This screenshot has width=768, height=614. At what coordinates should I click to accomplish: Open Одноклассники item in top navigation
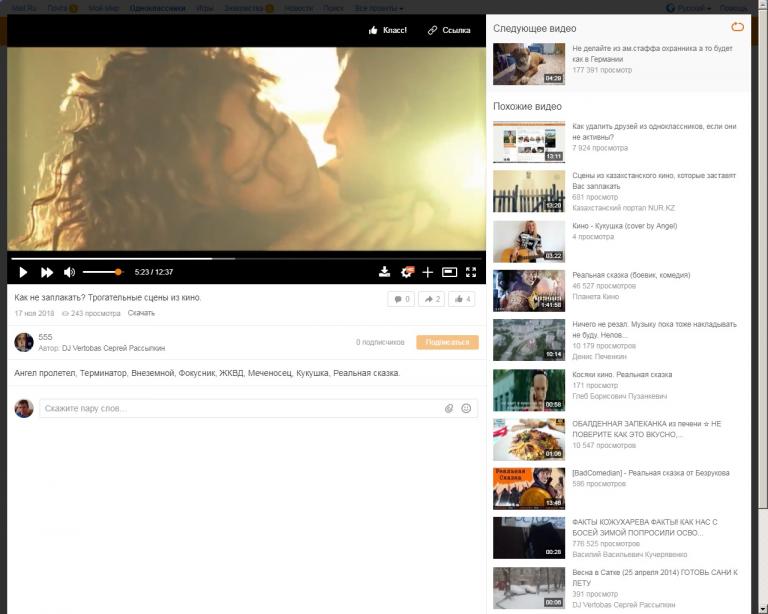157,8
